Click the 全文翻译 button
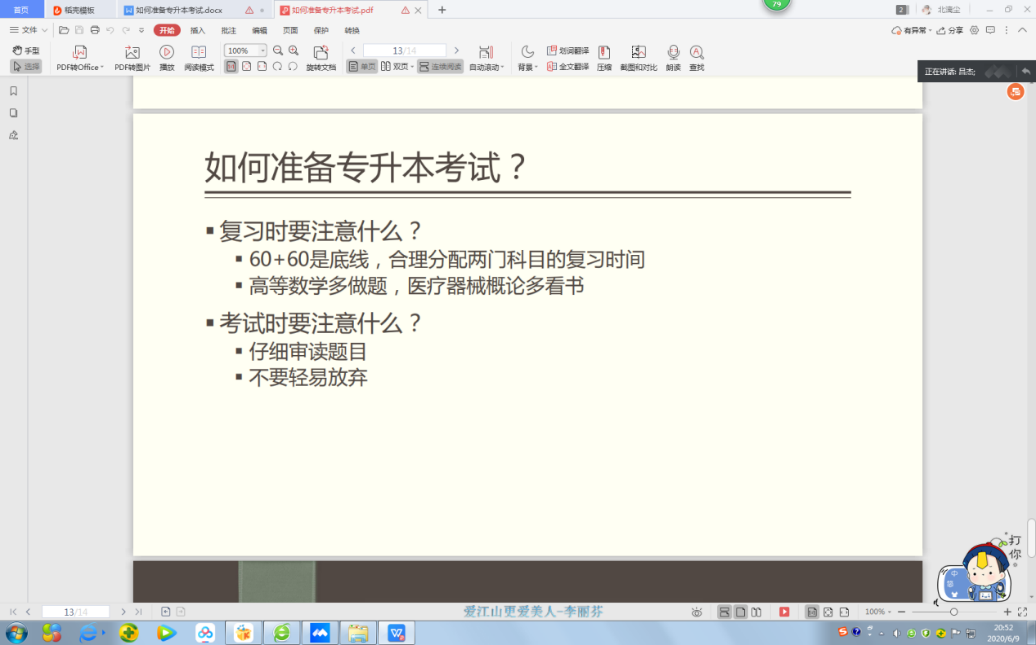Viewport: 1036px width, 645px height. click(x=568, y=66)
